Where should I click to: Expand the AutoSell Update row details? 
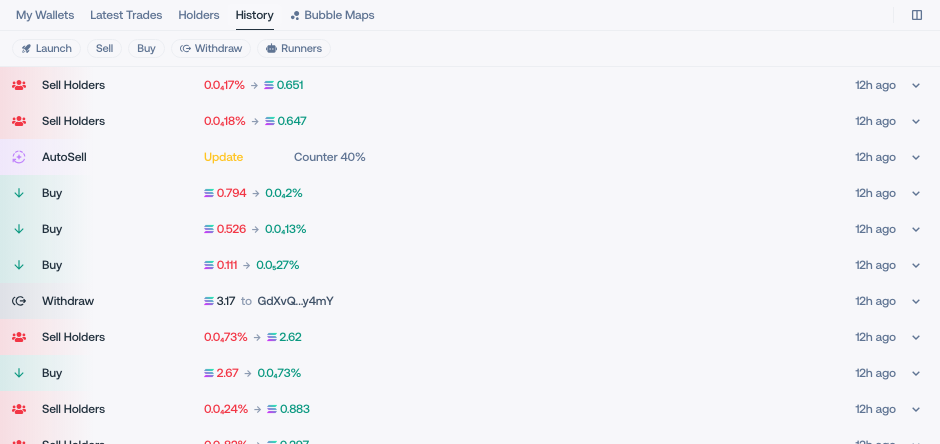tap(916, 157)
